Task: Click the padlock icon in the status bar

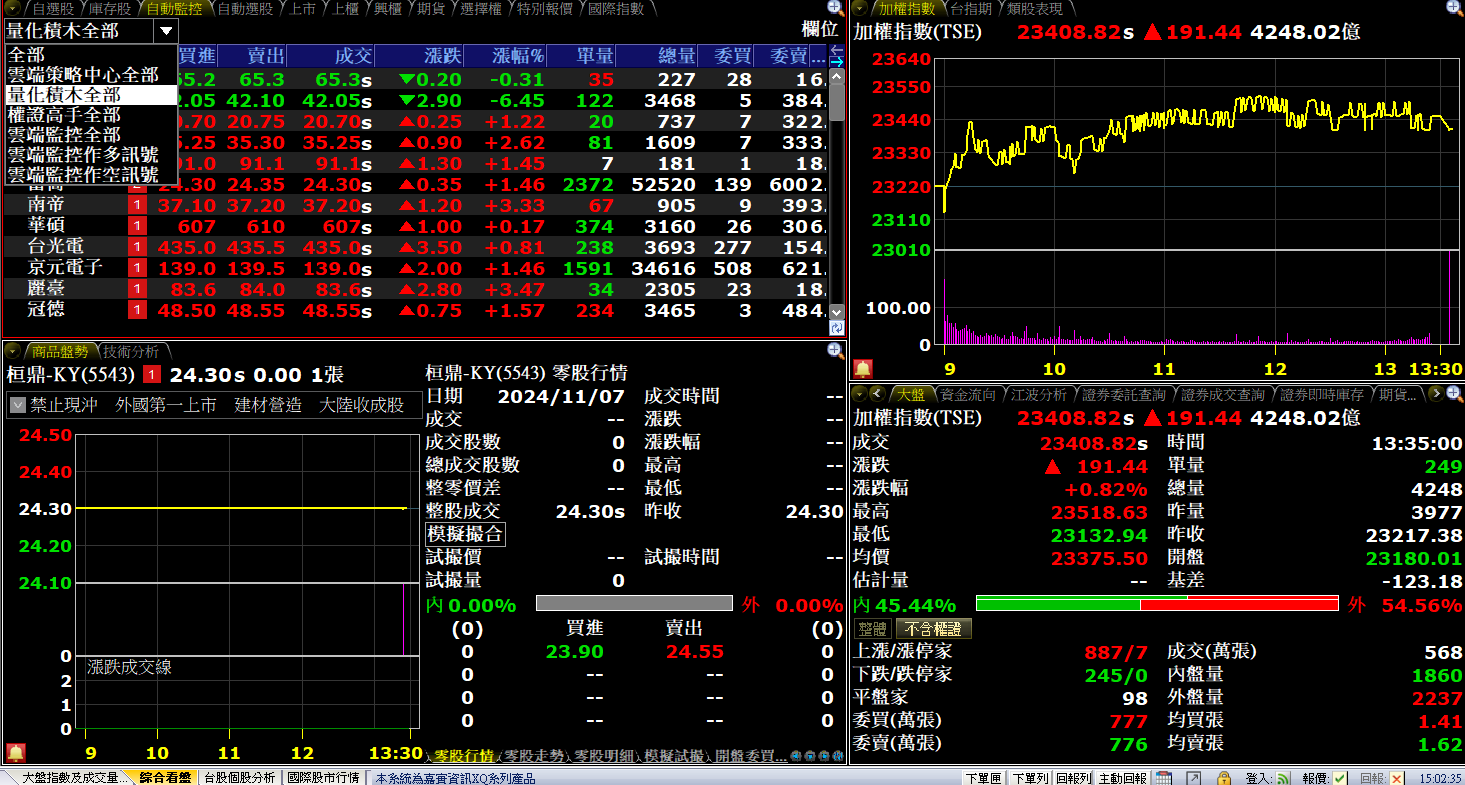Action: (x=1223, y=777)
